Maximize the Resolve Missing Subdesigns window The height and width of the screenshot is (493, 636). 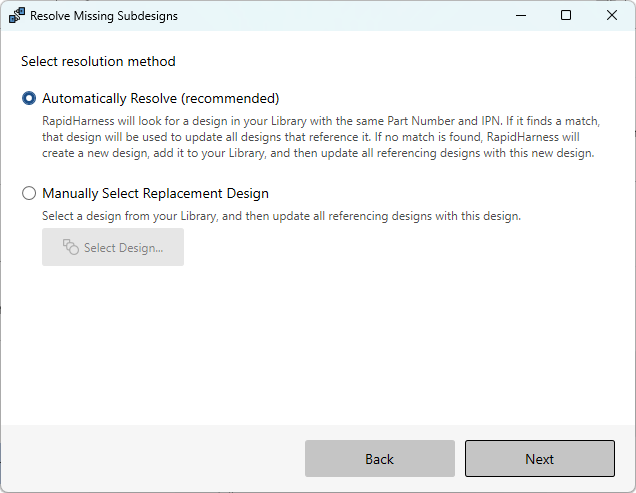tap(566, 16)
